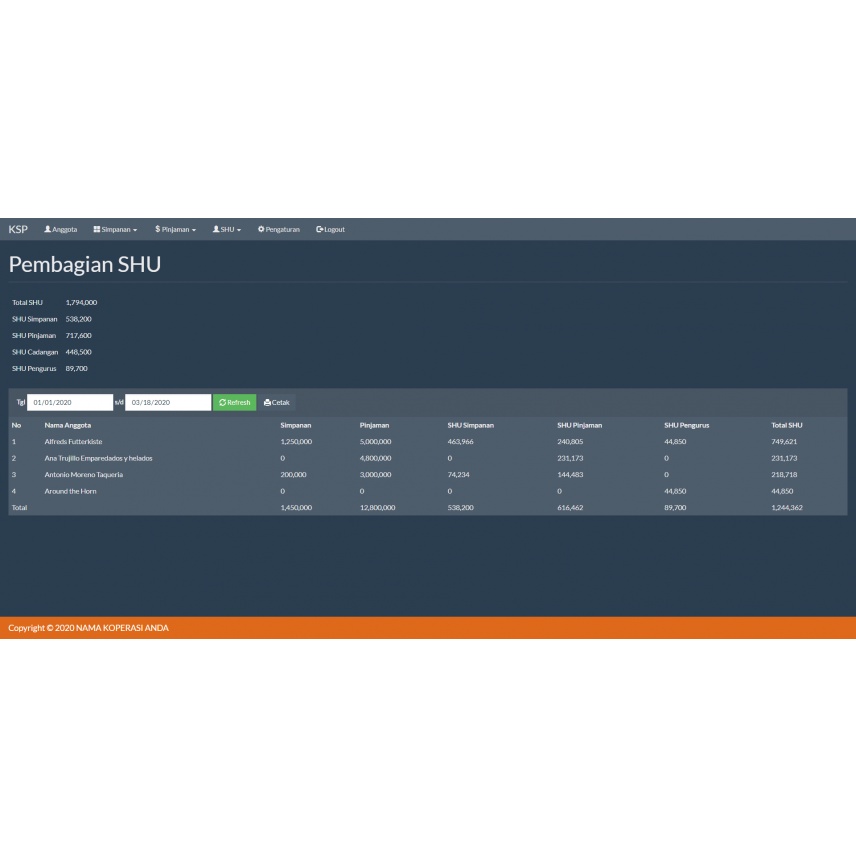856x856 pixels.
Task: Click Alfreds Pinjaman value 5,000,000
Action: click(376, 442)
